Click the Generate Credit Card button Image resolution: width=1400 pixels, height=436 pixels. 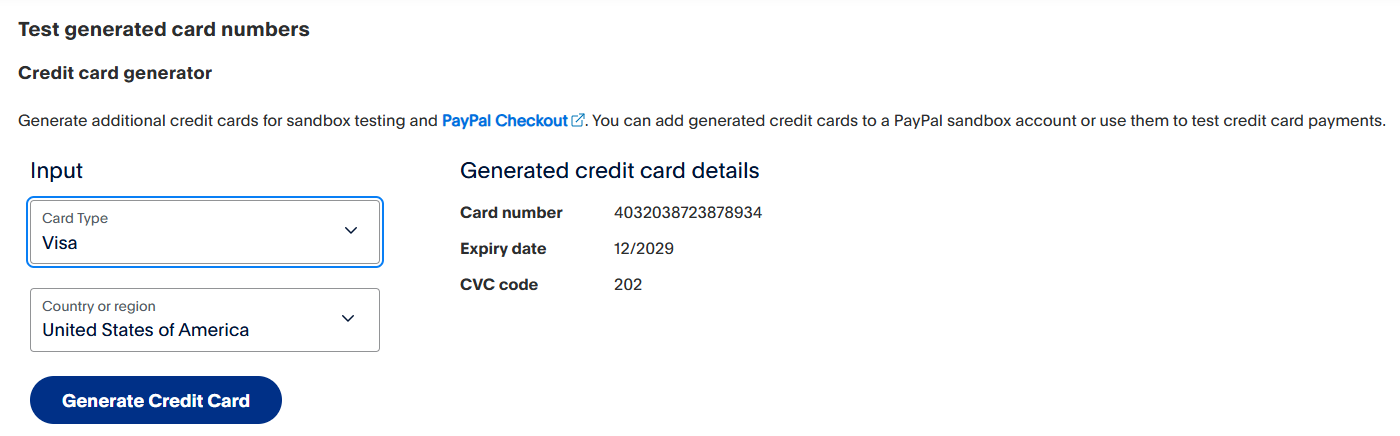pos(156,400)
